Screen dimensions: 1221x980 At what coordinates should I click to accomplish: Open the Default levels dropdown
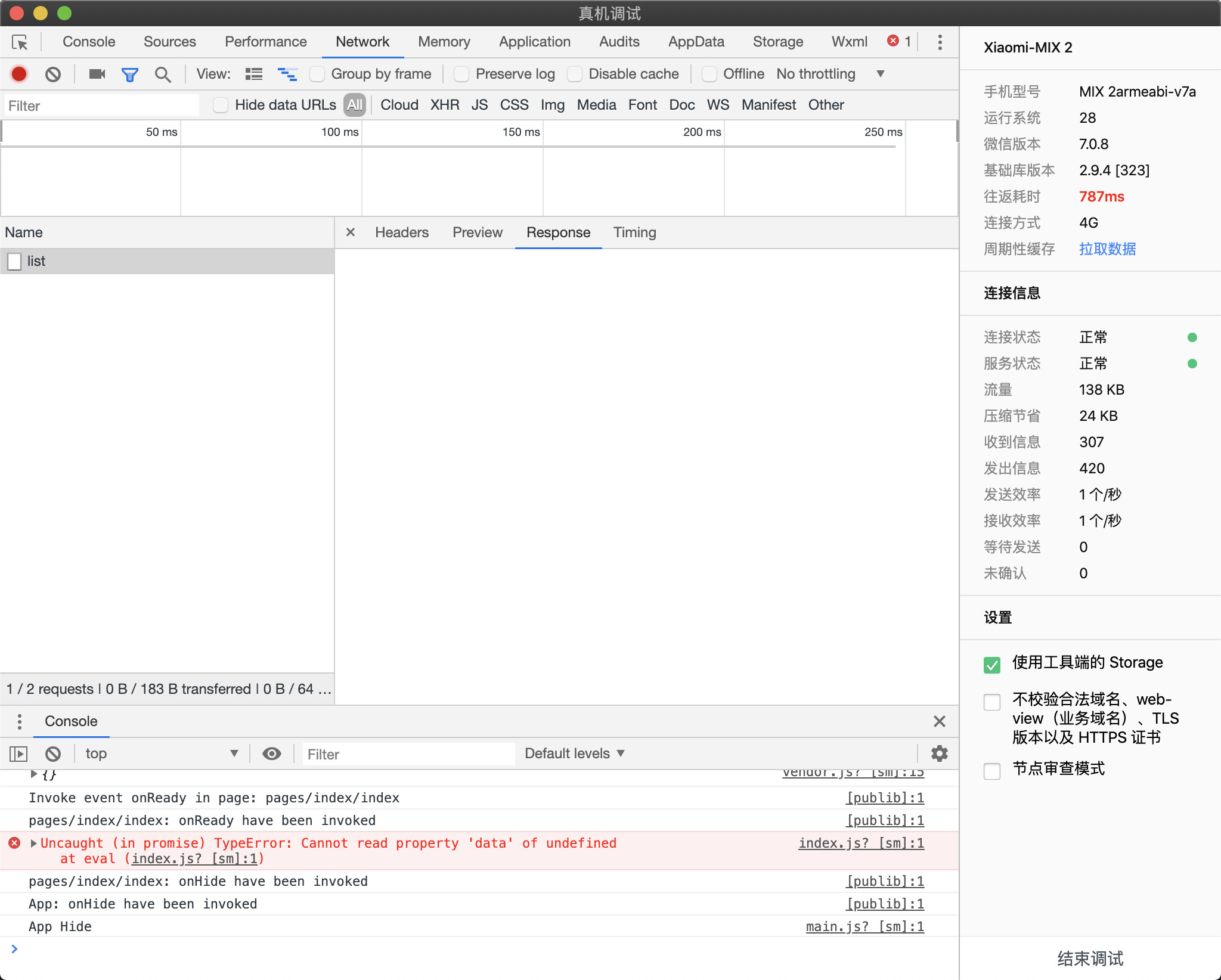click(574, 753)
